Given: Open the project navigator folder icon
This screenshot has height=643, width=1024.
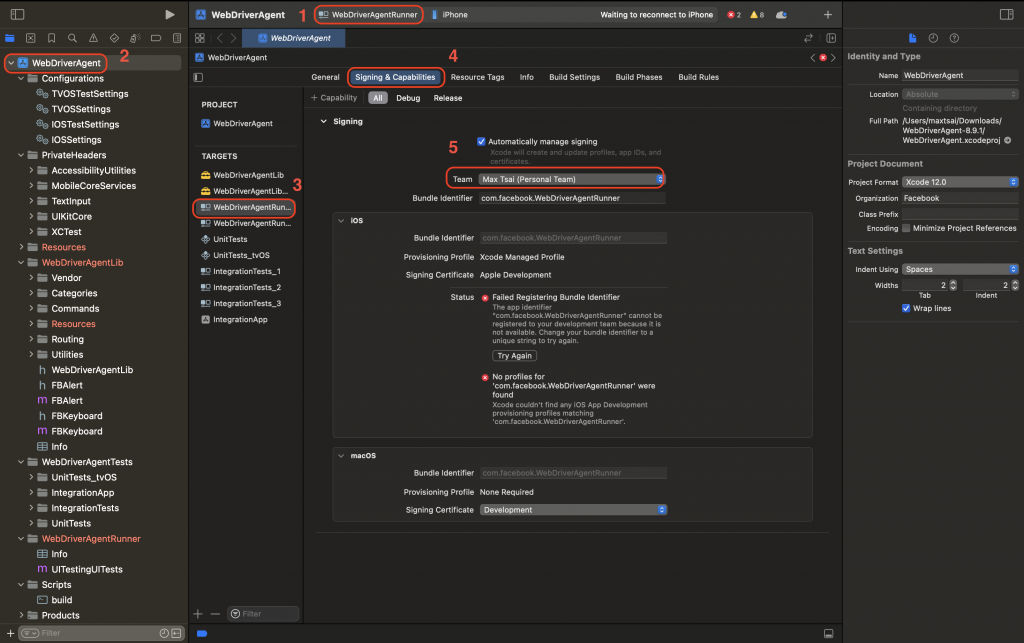Looking at the screenshot, I should pyautogui.click(x=10, y=38).
